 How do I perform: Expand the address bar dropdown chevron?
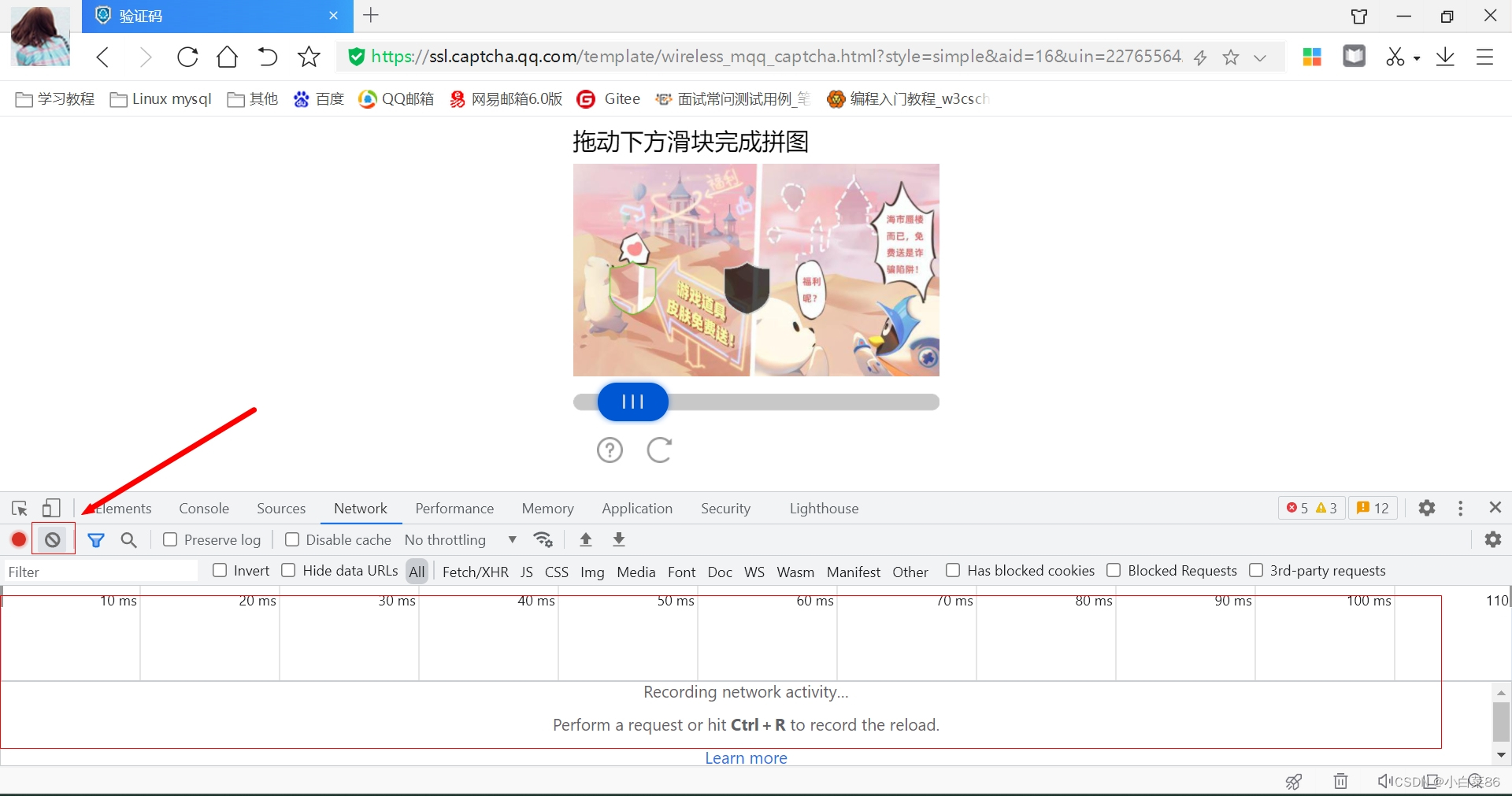(1260, 57)
